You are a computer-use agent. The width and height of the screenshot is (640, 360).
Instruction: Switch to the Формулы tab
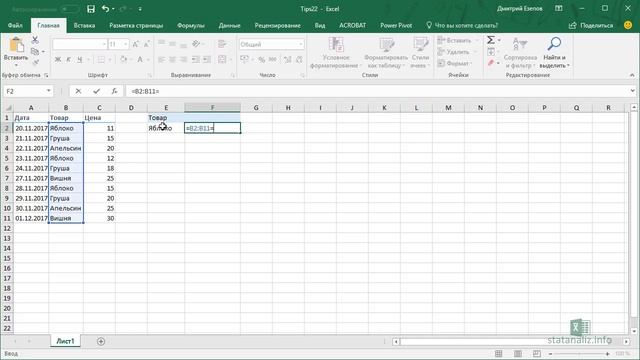coord(191,25)
